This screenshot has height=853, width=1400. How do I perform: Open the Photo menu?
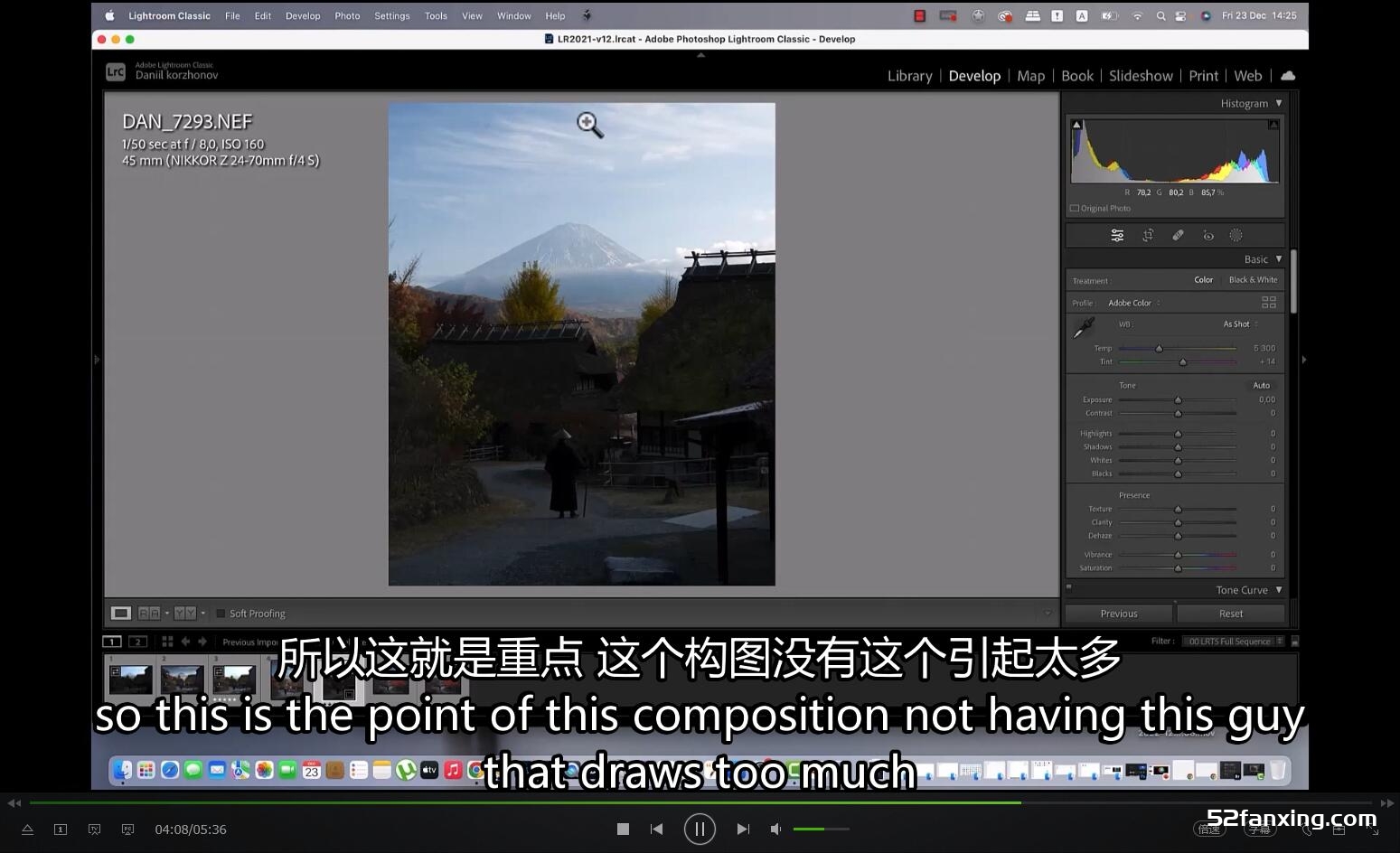point(347,15)
